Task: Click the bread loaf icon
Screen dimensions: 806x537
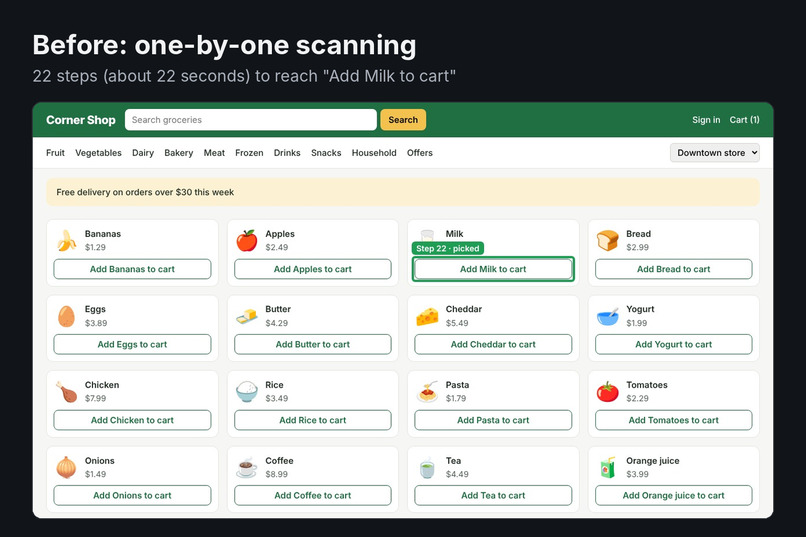Action: click(x=608, y=240)
